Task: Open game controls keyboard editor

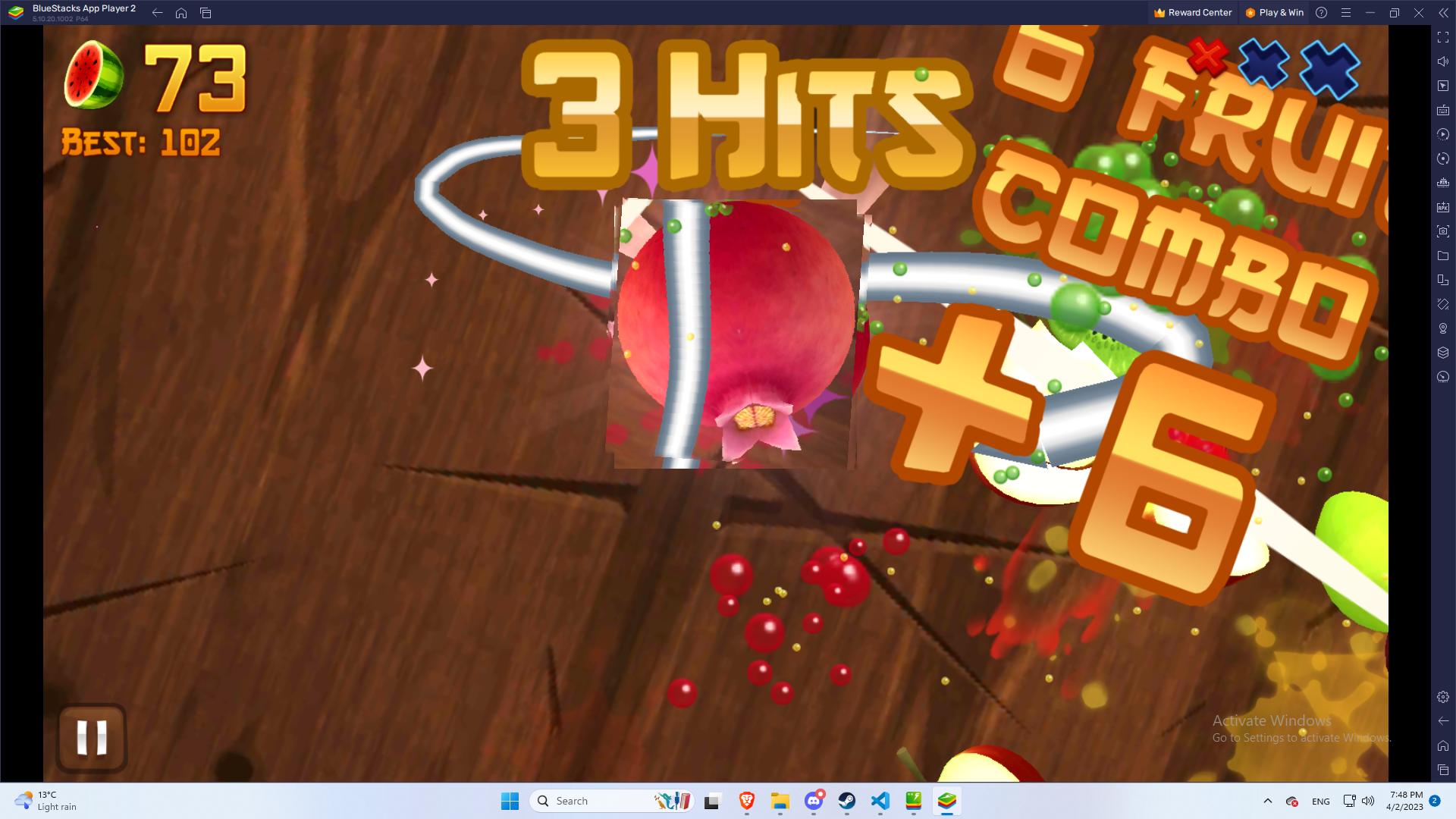Action: click(x=1443, y=110)
